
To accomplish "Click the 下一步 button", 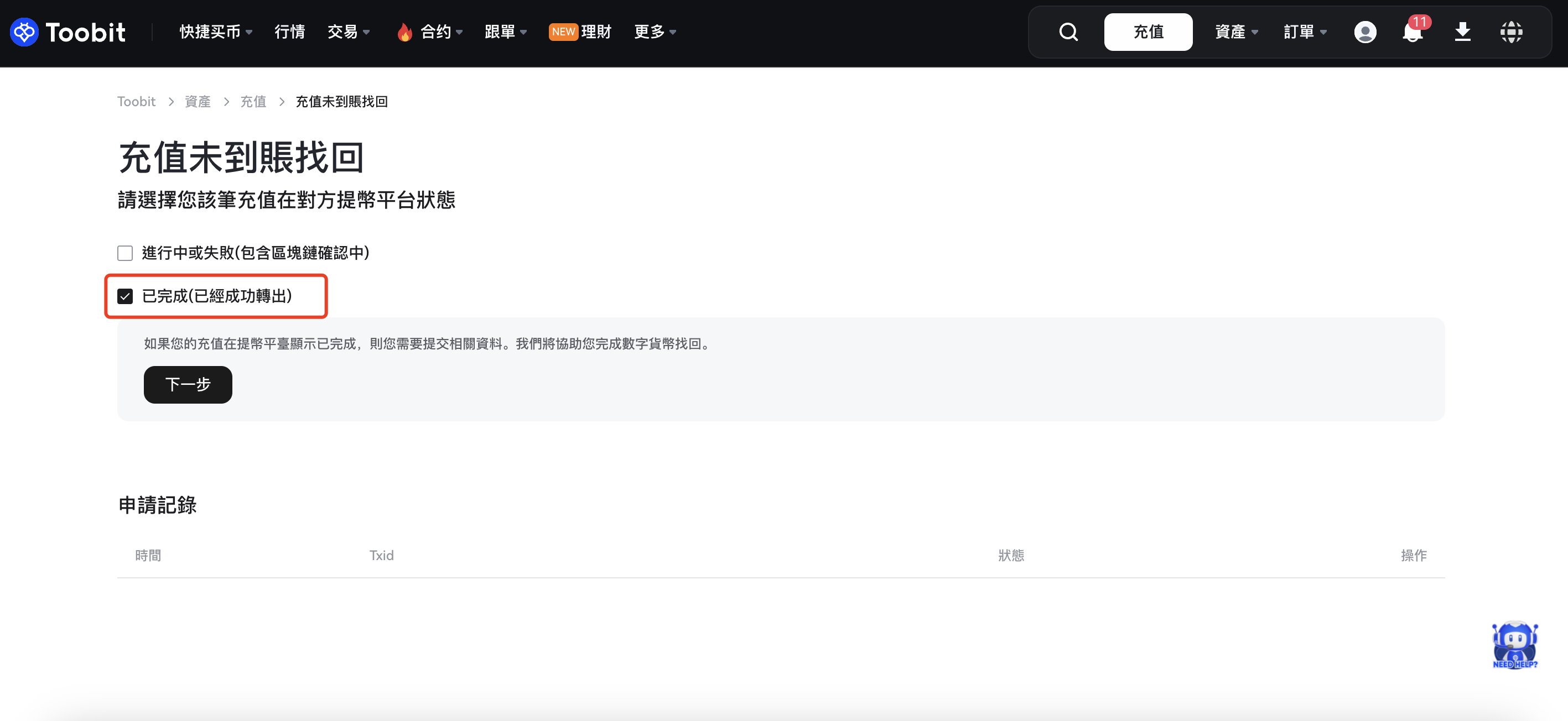I will tap(188, 384).
